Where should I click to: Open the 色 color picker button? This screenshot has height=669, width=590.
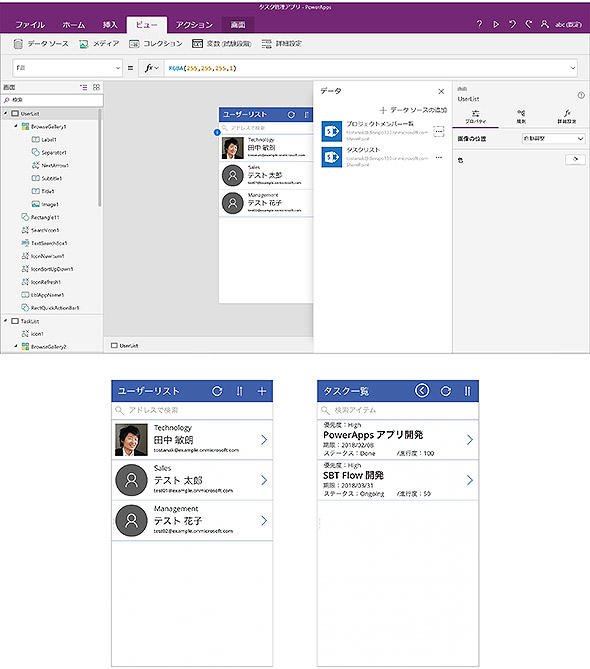[575, 160]
